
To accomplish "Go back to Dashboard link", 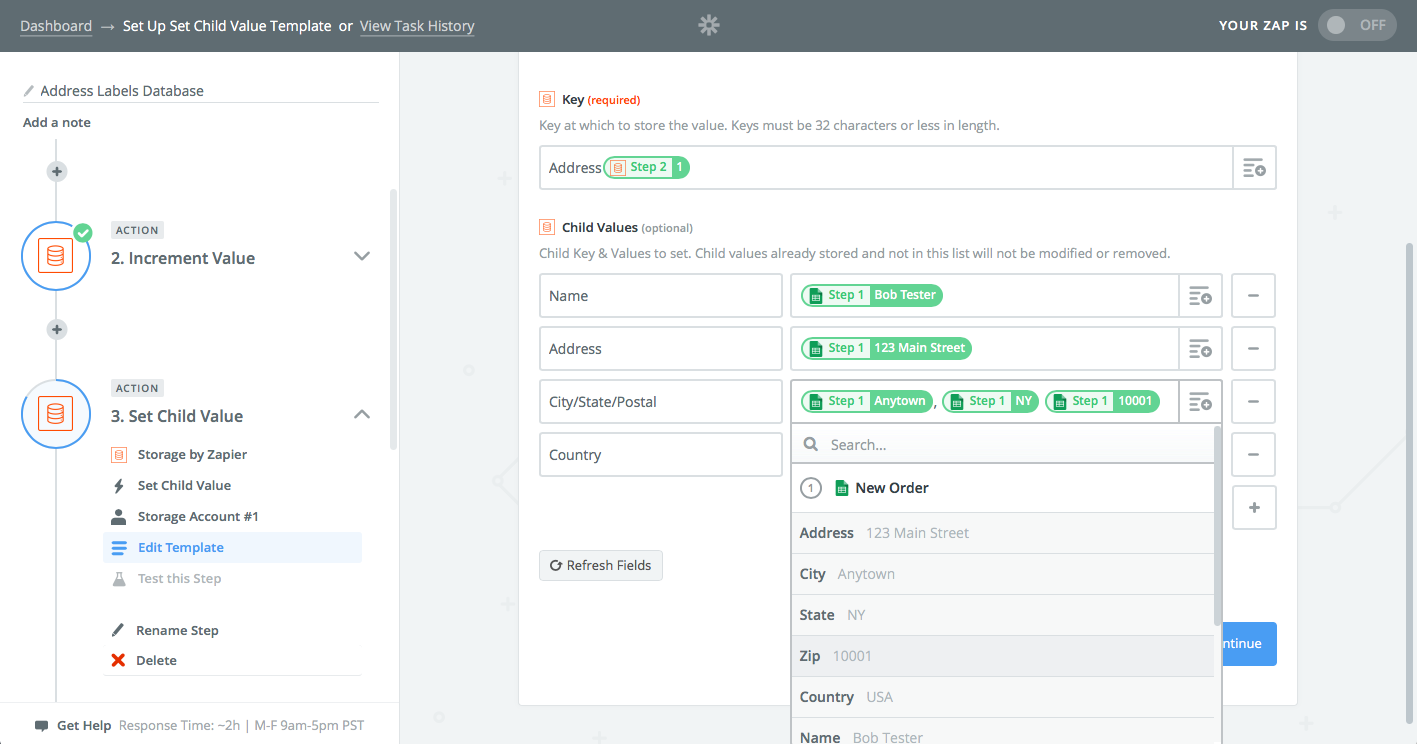I will [56, 26].
